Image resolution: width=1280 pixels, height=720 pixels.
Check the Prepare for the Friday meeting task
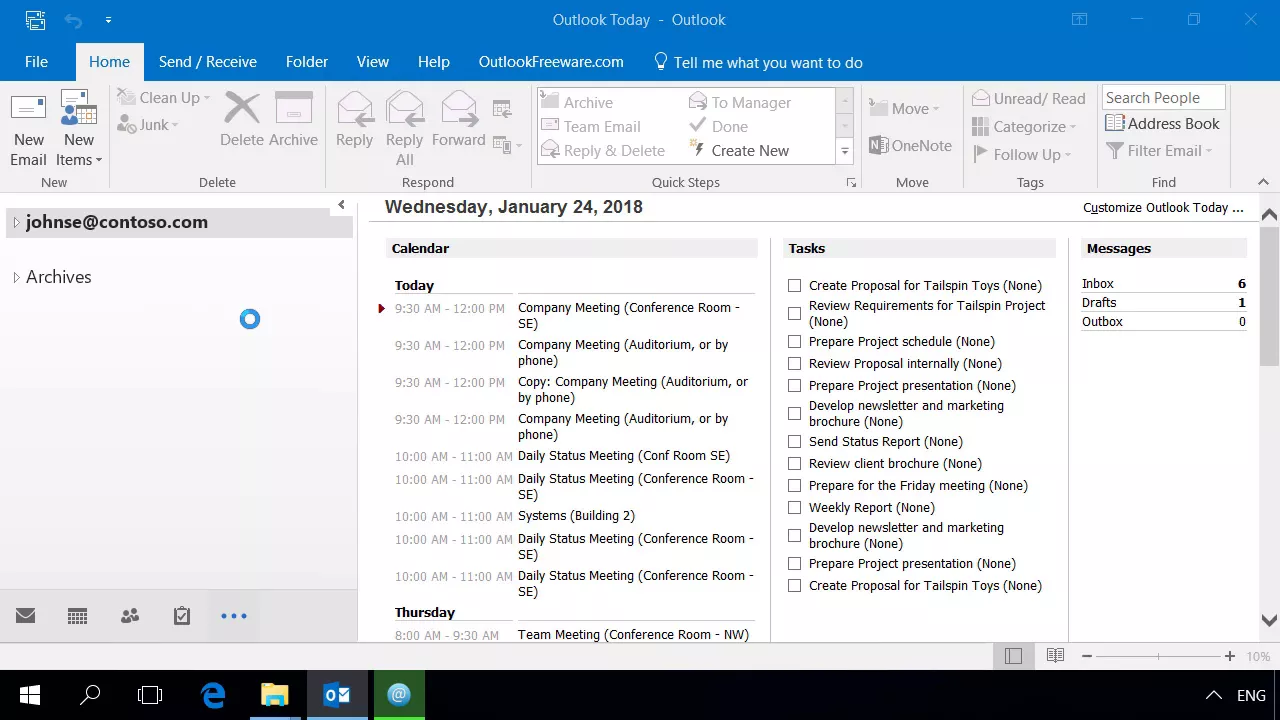point(795,486)
